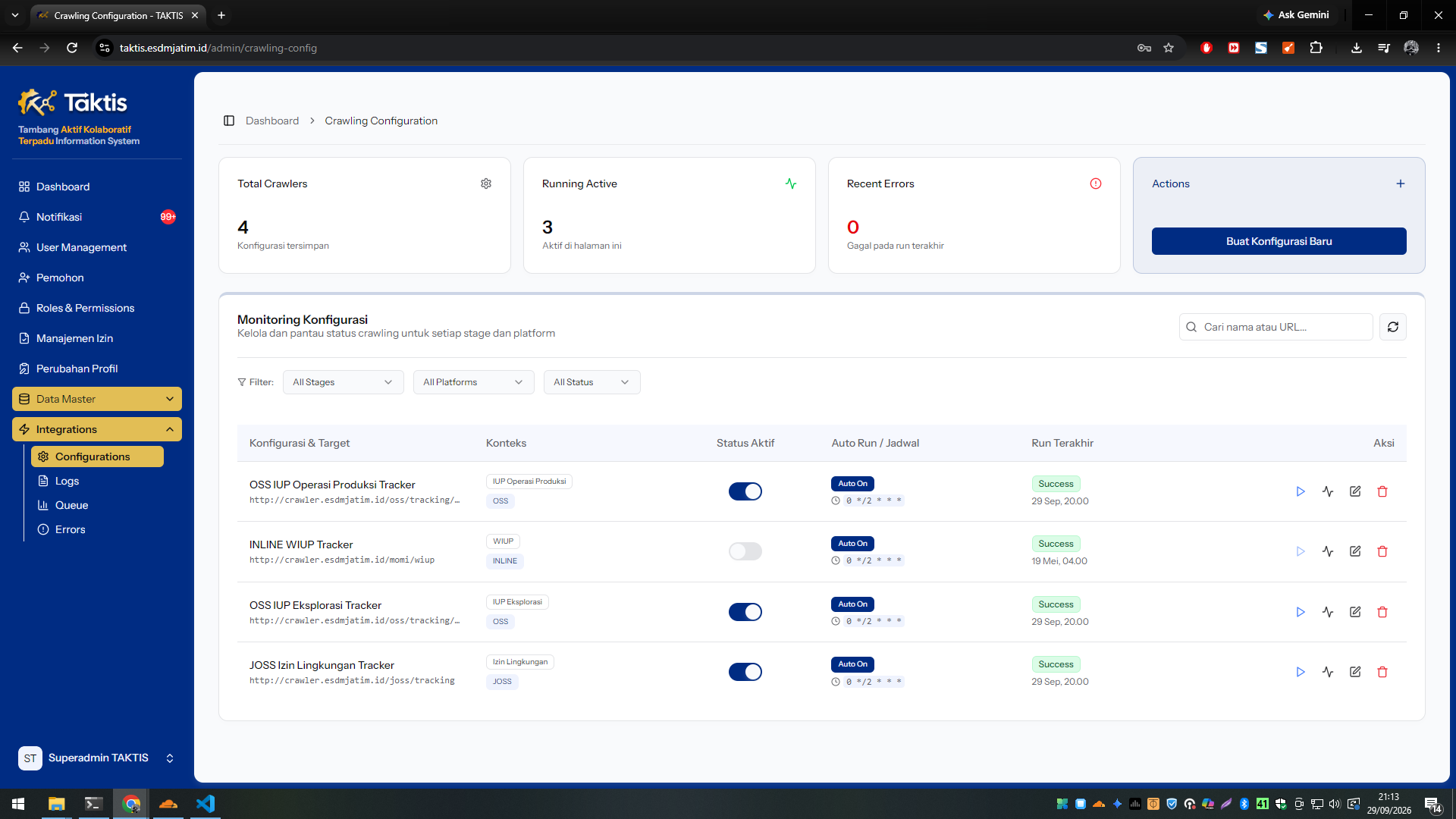Click the plus icon in Actions card
The image size is (1456, 819).
1401,184
